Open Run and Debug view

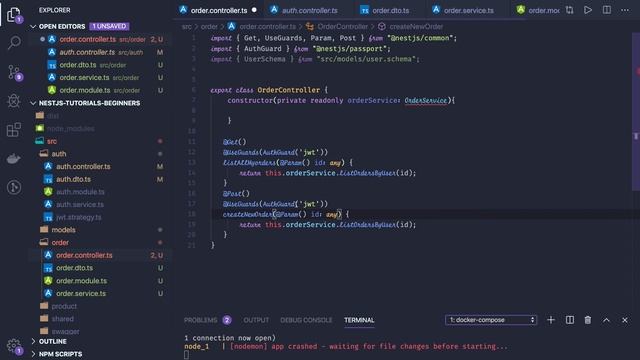(x=14, y=100)
